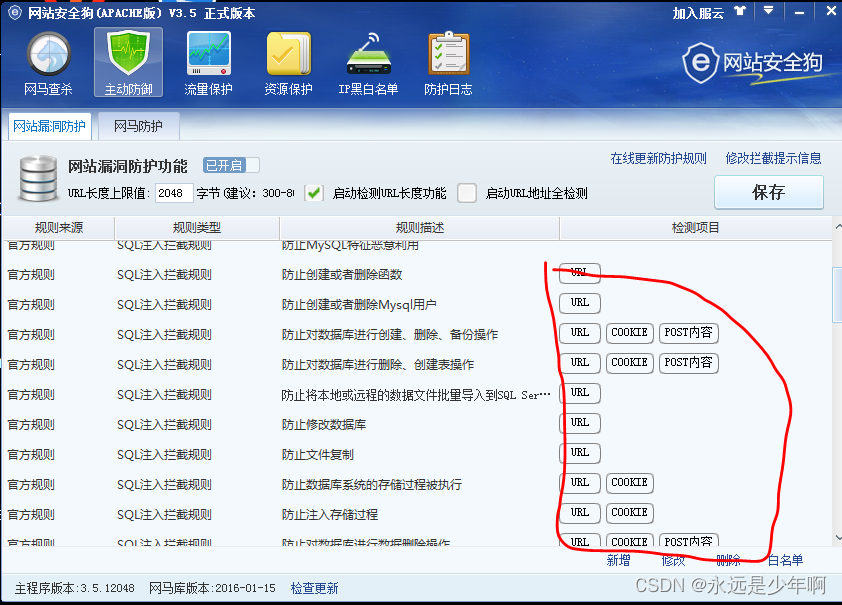
Task: Click the skin shirt icon in title bar
Action: (x=741, y=11)
